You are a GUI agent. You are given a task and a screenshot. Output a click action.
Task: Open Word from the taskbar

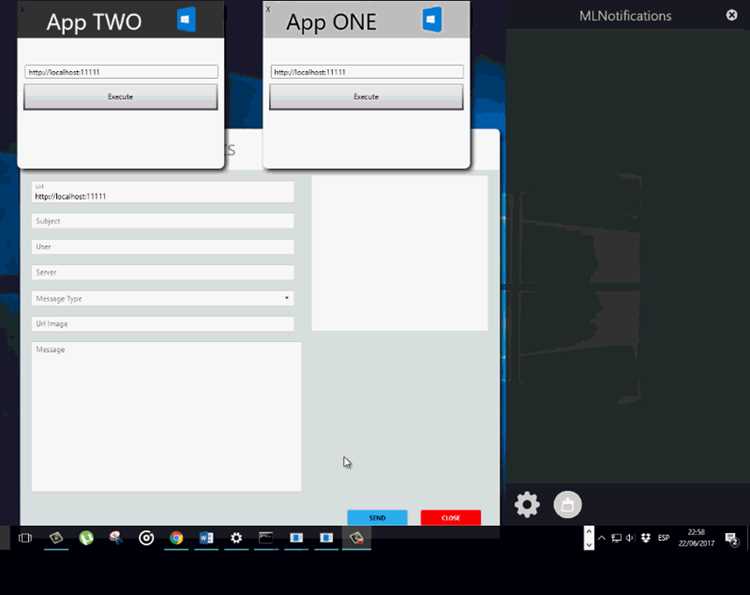[206, 538]
